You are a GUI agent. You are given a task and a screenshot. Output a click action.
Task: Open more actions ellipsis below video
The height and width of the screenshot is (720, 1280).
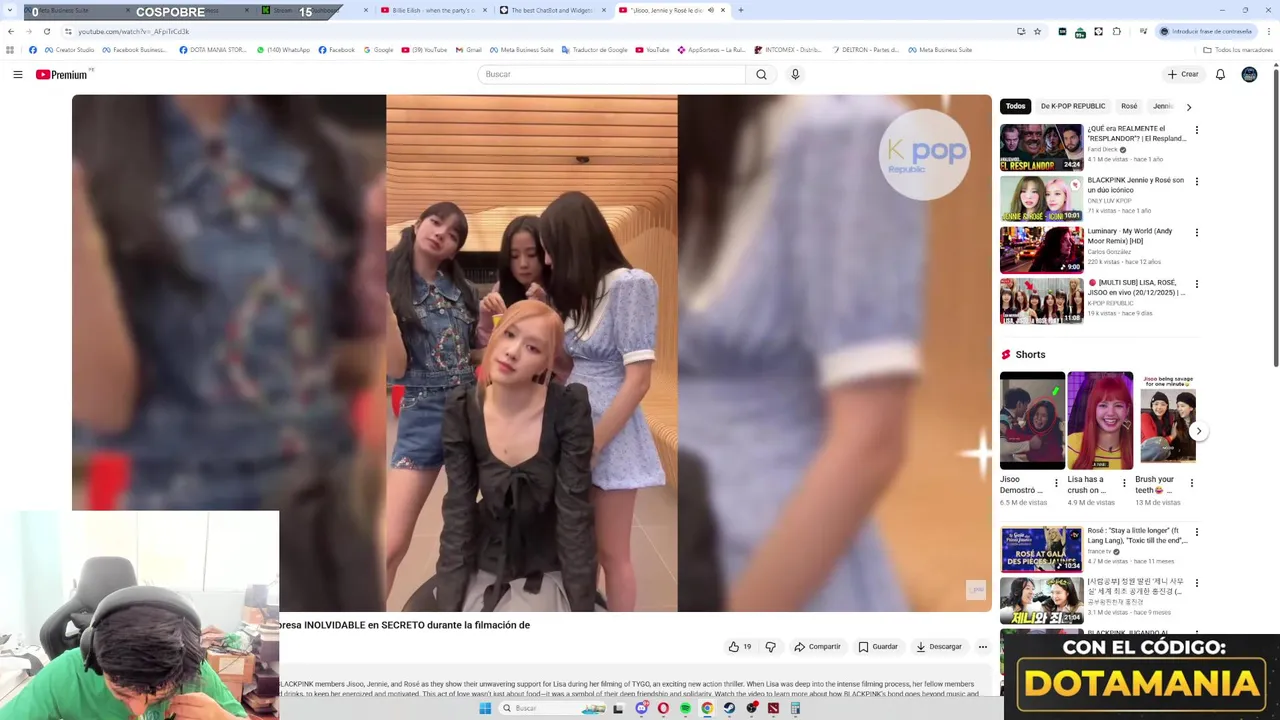(982, 647)
